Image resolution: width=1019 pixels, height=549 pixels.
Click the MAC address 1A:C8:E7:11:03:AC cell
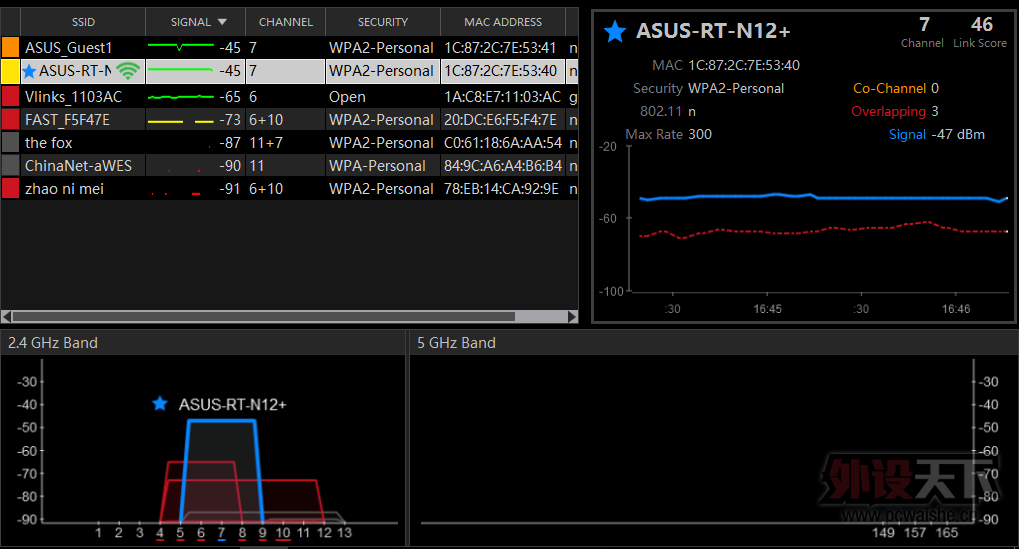(x=502, y=97)
